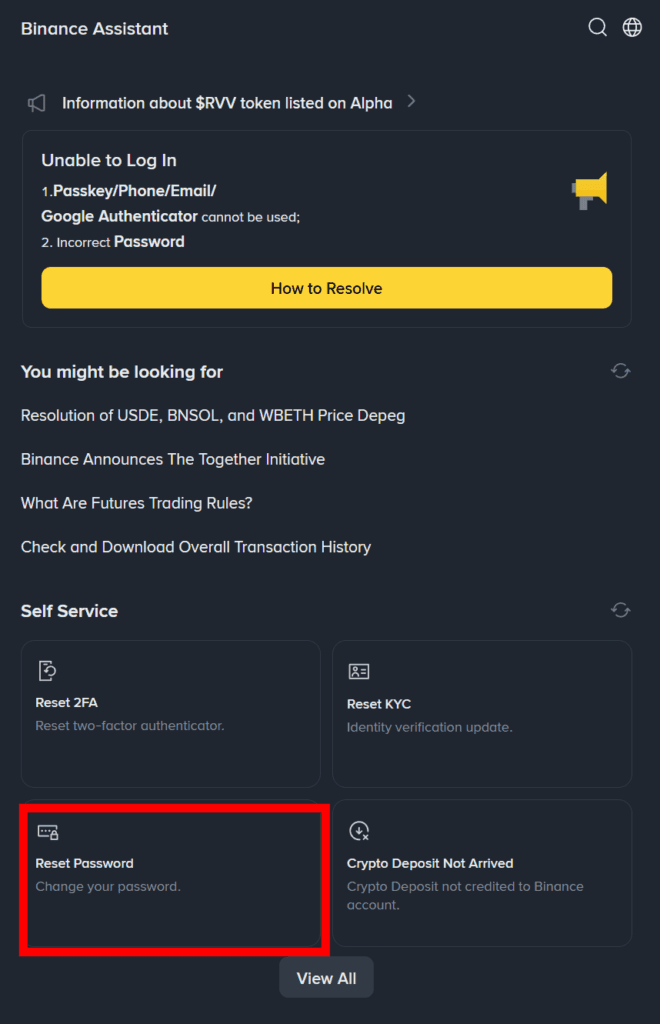Refresh the Self Service section
Viewport: 660px width, 1024px height.
tap(621, 610)
